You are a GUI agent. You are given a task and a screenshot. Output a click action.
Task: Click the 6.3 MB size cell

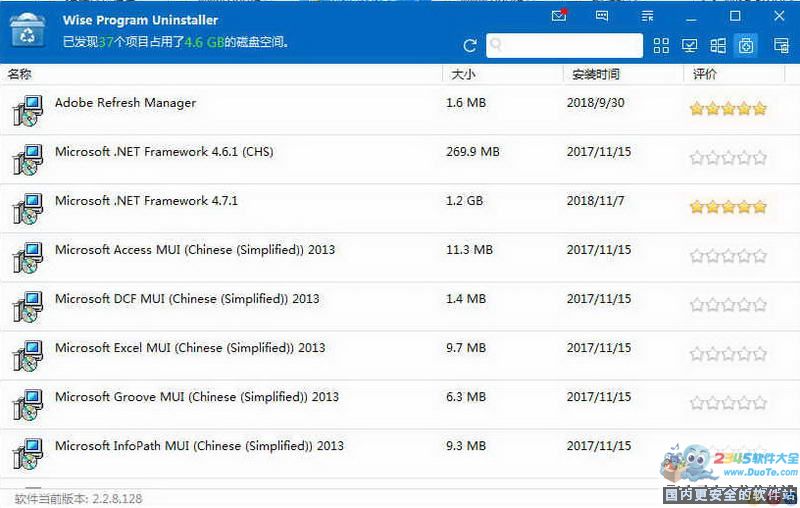[x=466, y=396]
